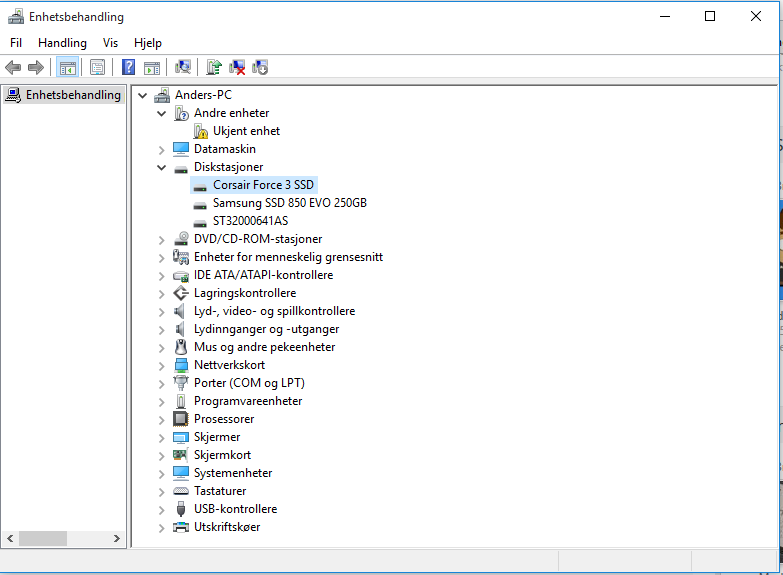
Task: Expand the Datamaskin category
Action: click(x=162, y=149)
